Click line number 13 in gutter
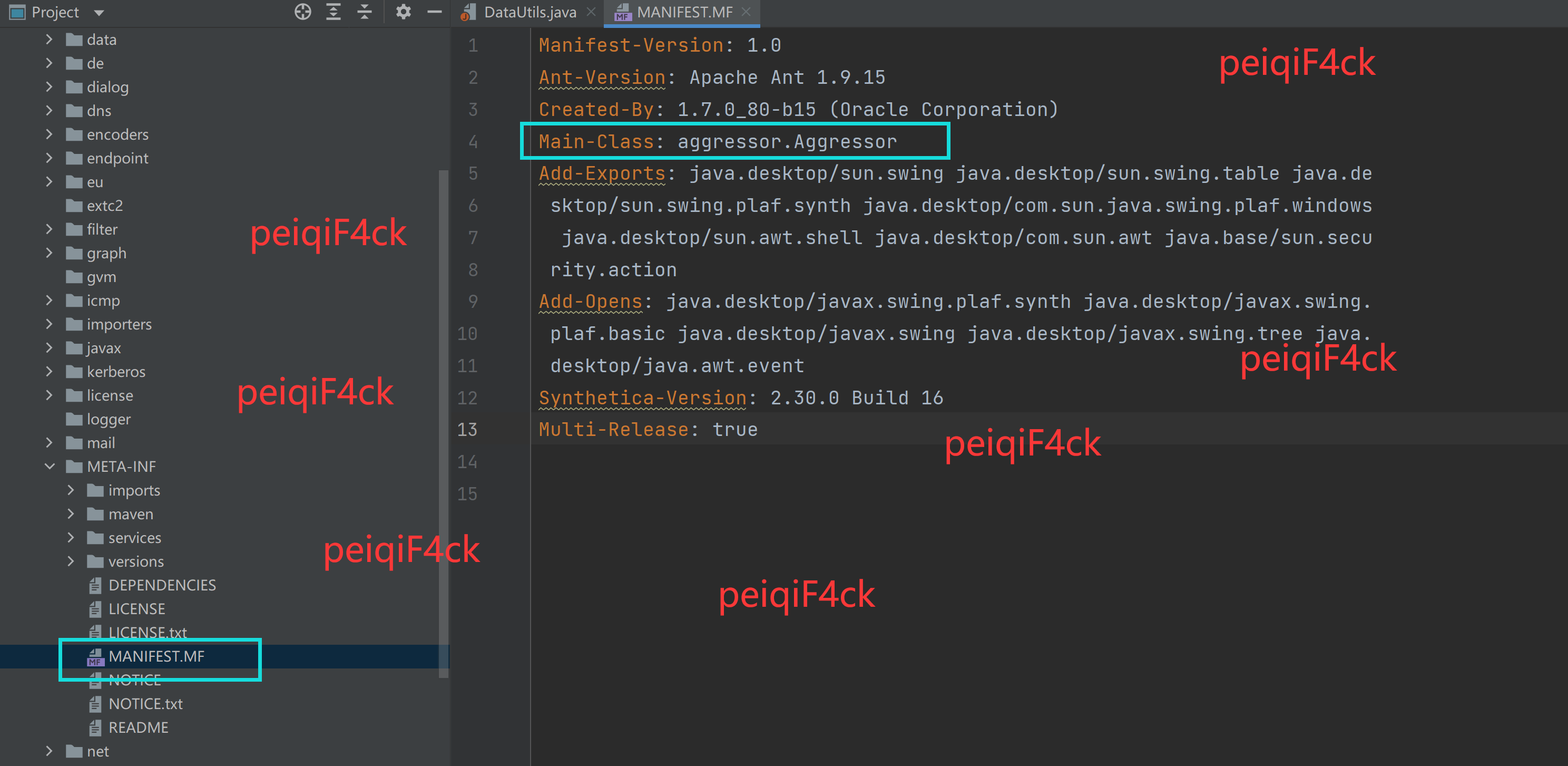1568x766 pixels. (467, 430)
